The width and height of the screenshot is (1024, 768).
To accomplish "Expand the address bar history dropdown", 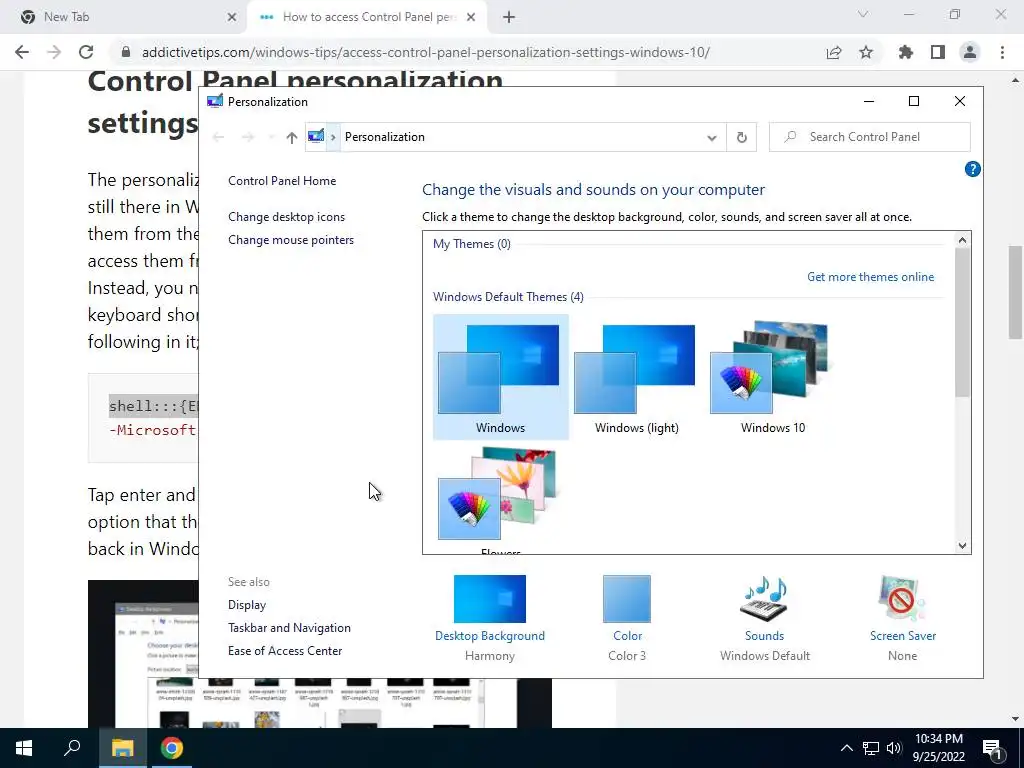I will click(712, 137).
